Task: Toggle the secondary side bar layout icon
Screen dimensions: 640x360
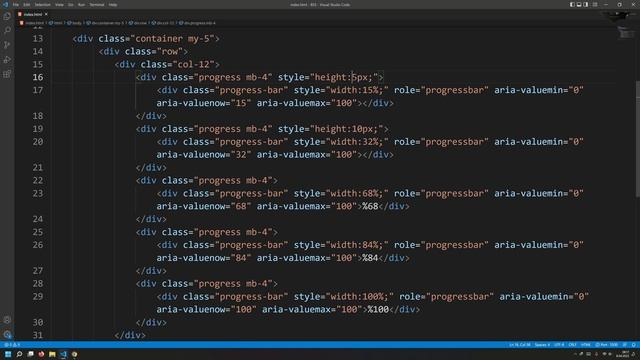Action: (x=586, y=4)
